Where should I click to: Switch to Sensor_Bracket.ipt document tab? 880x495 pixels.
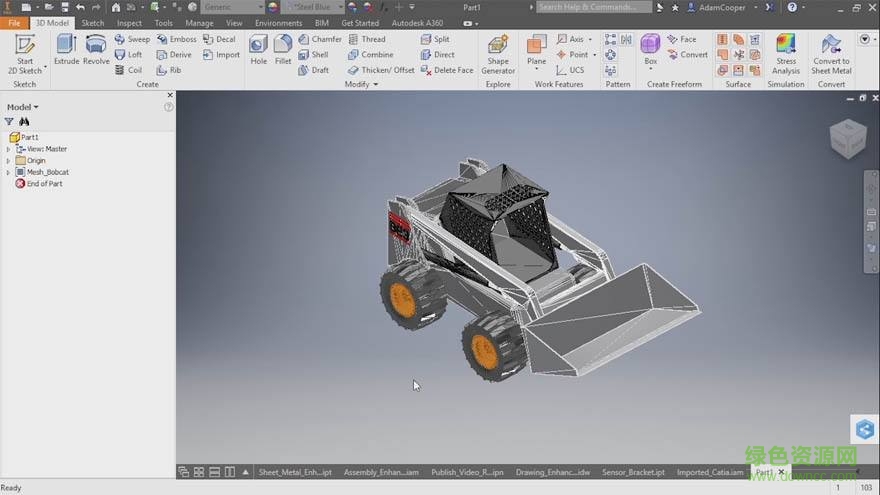[x=633, y=472]
